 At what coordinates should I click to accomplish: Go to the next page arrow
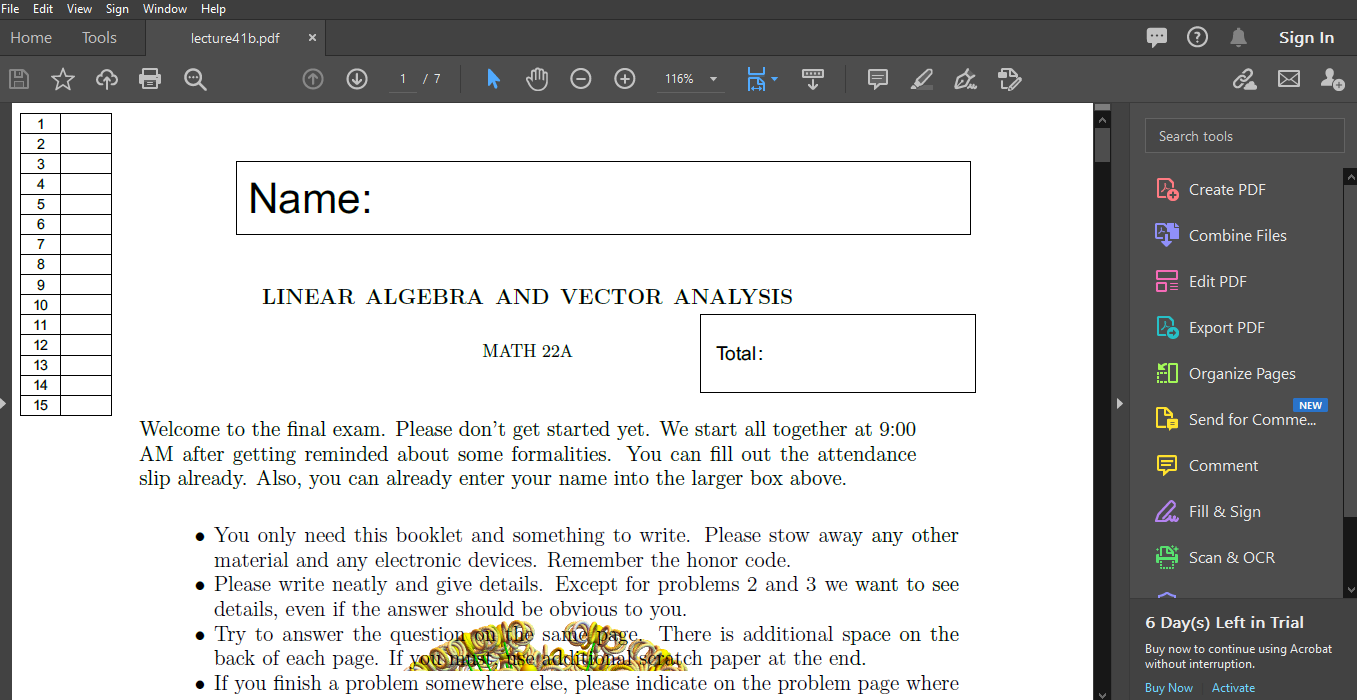(x=357, y=79)
